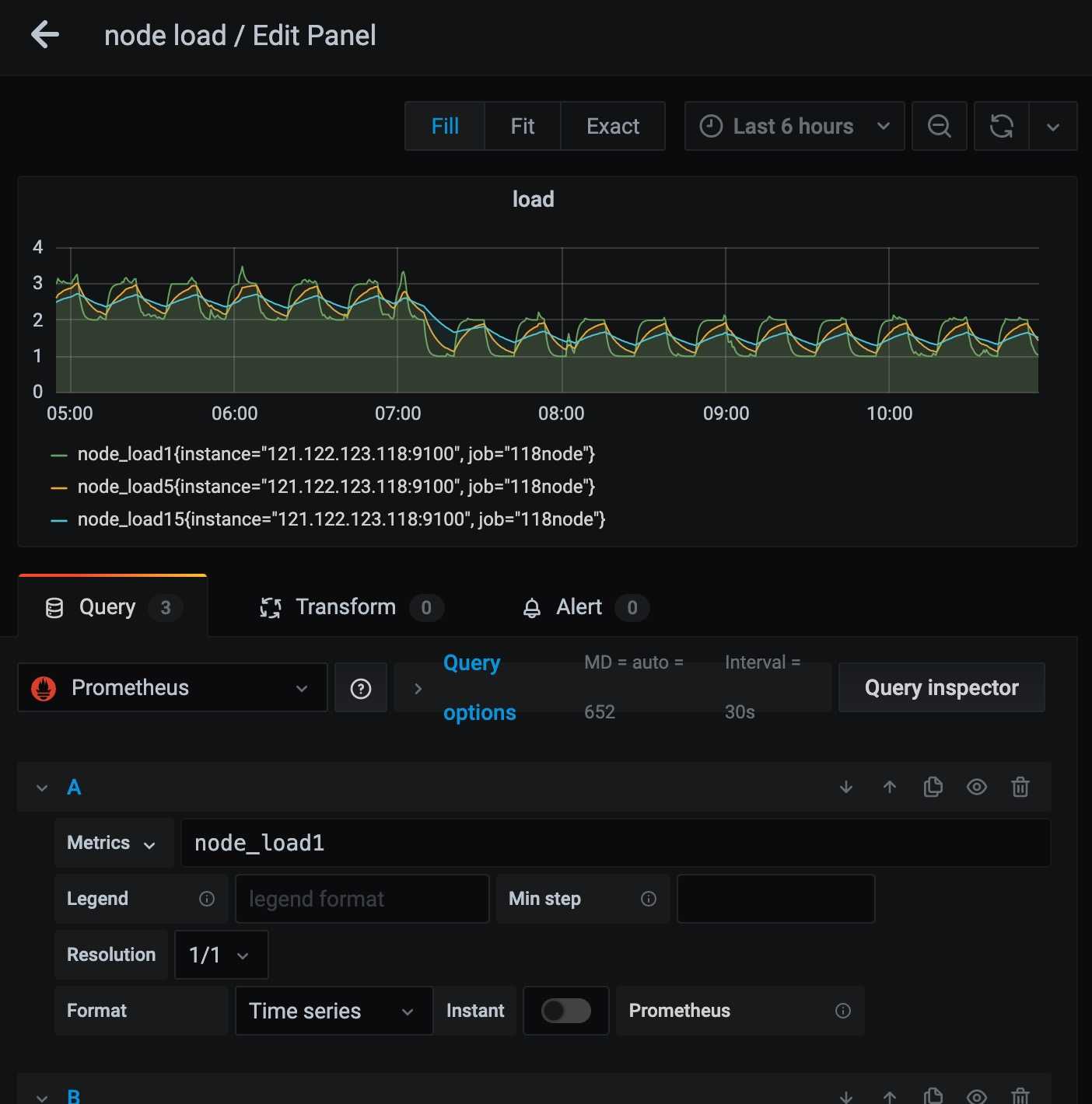Viewport: 1092px width, 1104px height.
Task: Click the Min step info icon
Action: pyautogui.click(x=649, y=899)
